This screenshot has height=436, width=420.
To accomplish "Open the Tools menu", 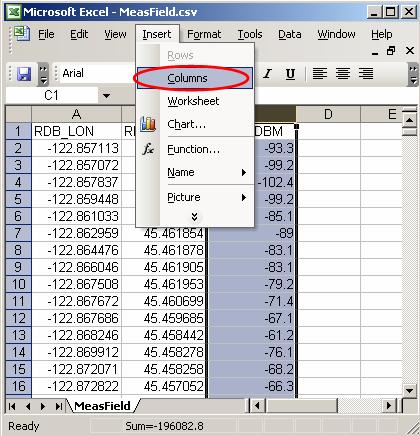I will [250, 34].
